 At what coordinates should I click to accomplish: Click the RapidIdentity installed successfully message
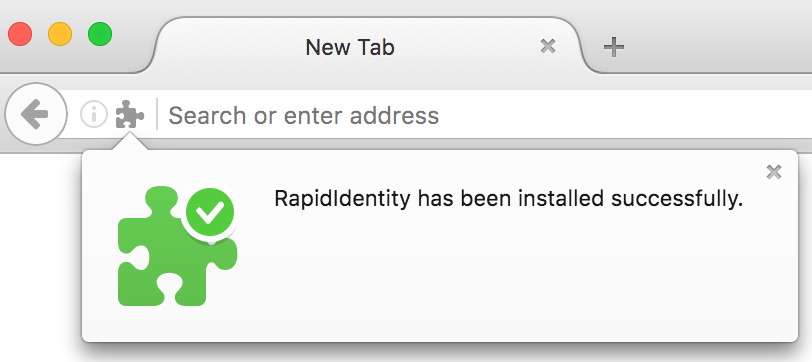coord(509,199)
